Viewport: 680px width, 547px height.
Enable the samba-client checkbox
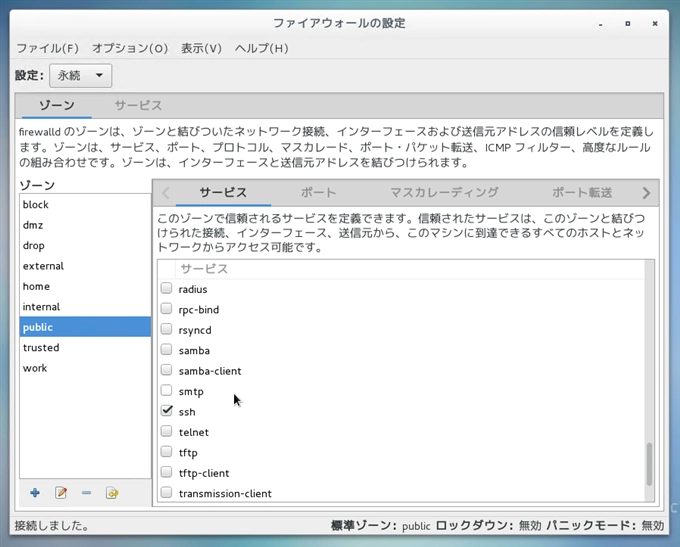(x=167, y=370)
